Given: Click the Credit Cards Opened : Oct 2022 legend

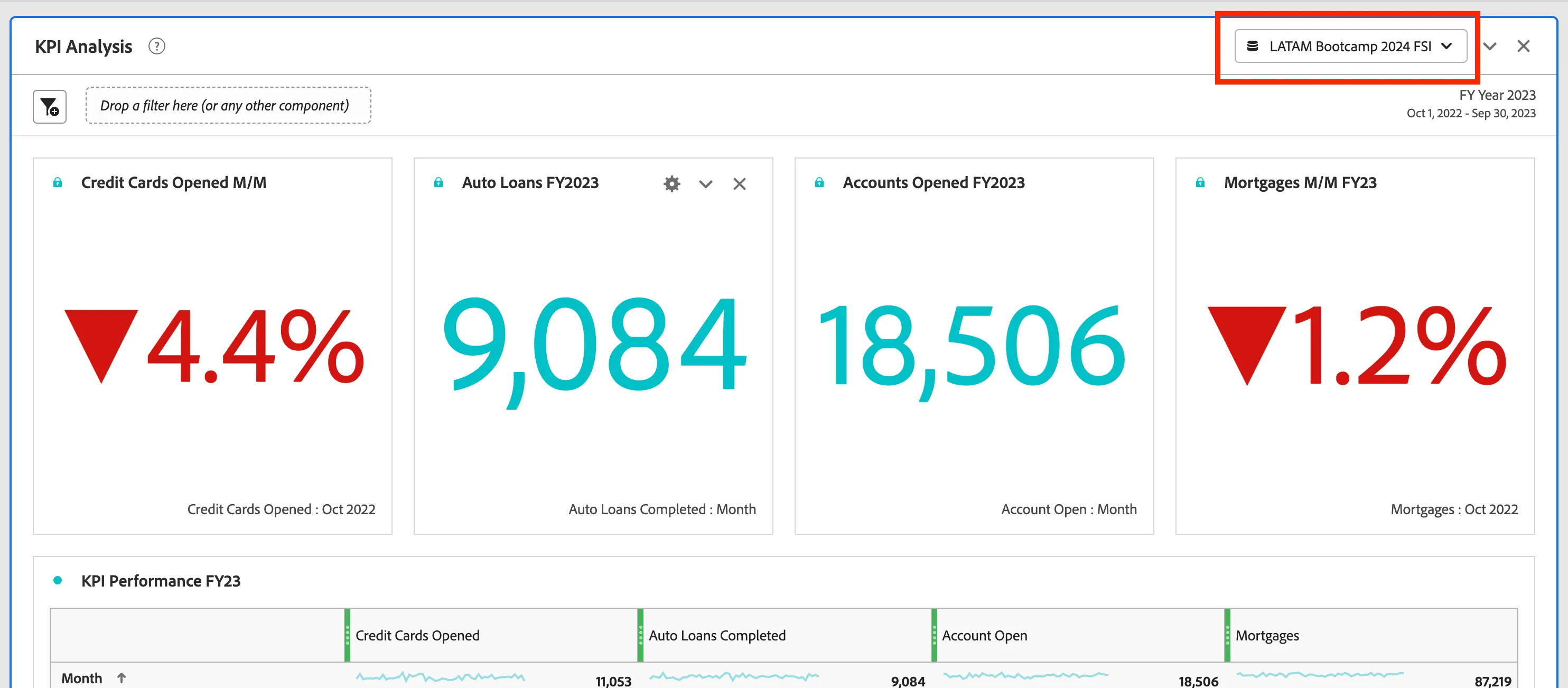Looking at the screenshot, I should (281, 509).
